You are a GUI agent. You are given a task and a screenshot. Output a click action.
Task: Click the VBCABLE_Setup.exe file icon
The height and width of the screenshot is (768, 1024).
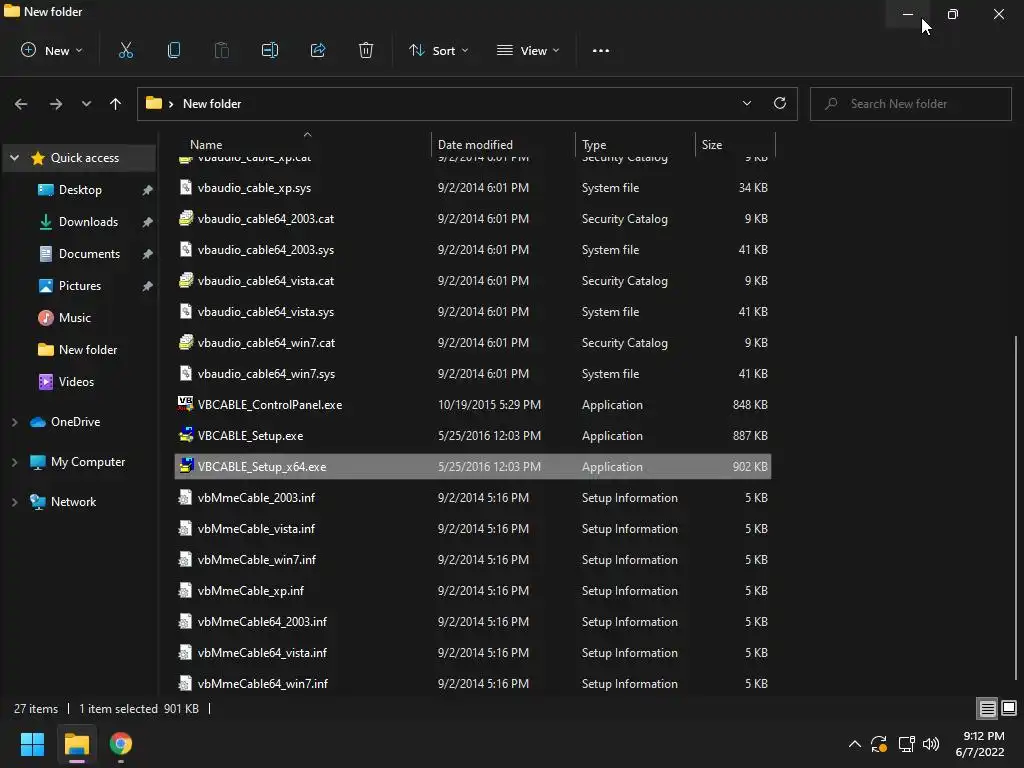click(x=185, y=435)
